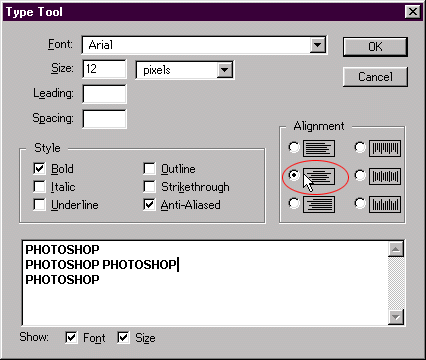
Task: Click the text area scroll down arrow
Action: click(396, 317)
